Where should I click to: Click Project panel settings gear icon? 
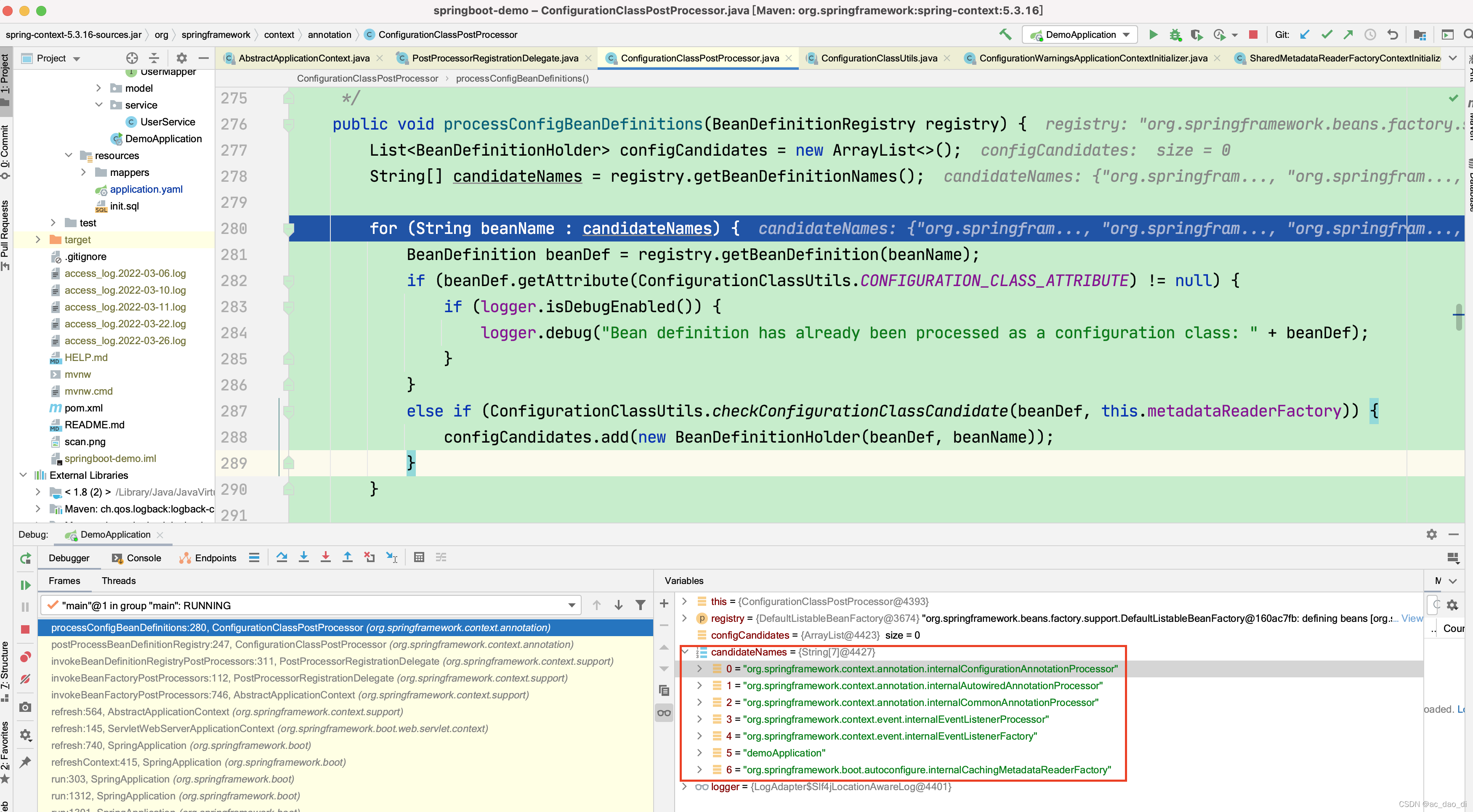181,58
